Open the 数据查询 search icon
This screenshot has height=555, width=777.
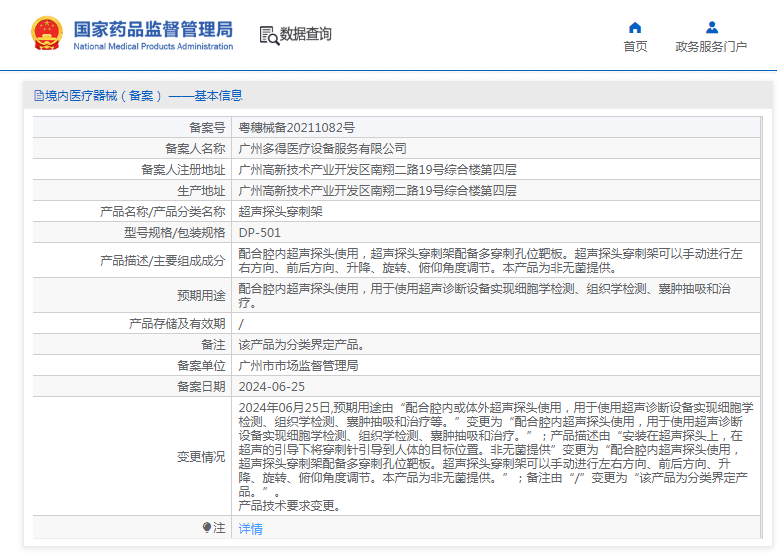click(269, 35)
